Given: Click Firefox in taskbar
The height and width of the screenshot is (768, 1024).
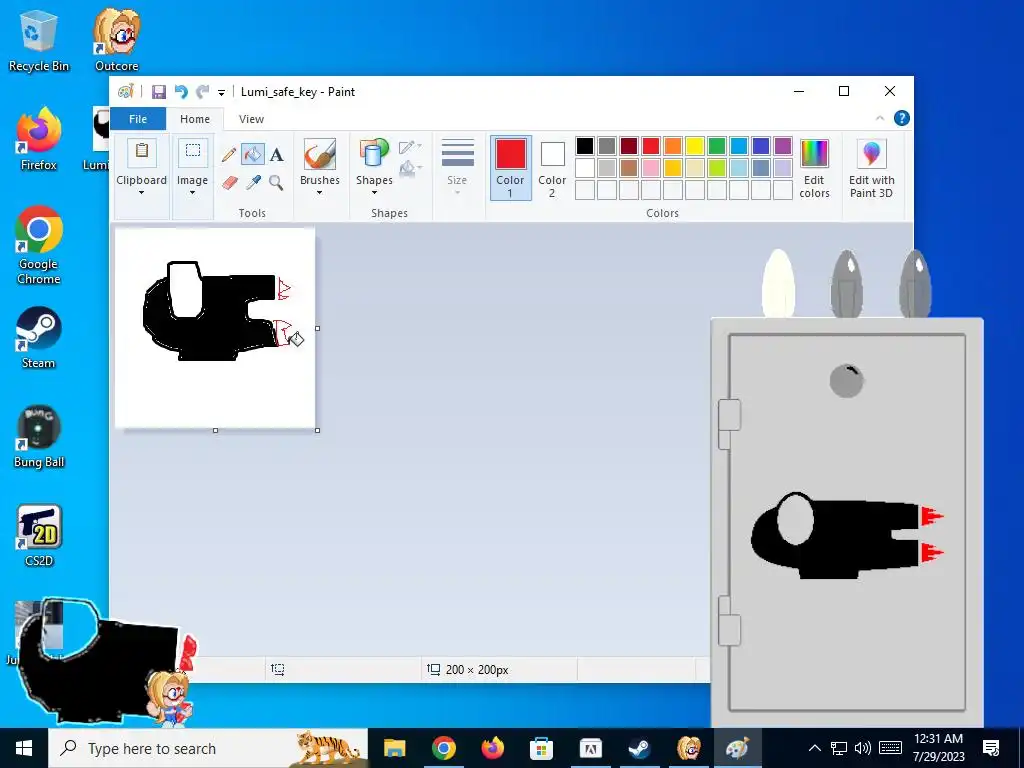Looking at the screenshot, I should (x=492, y=748).
